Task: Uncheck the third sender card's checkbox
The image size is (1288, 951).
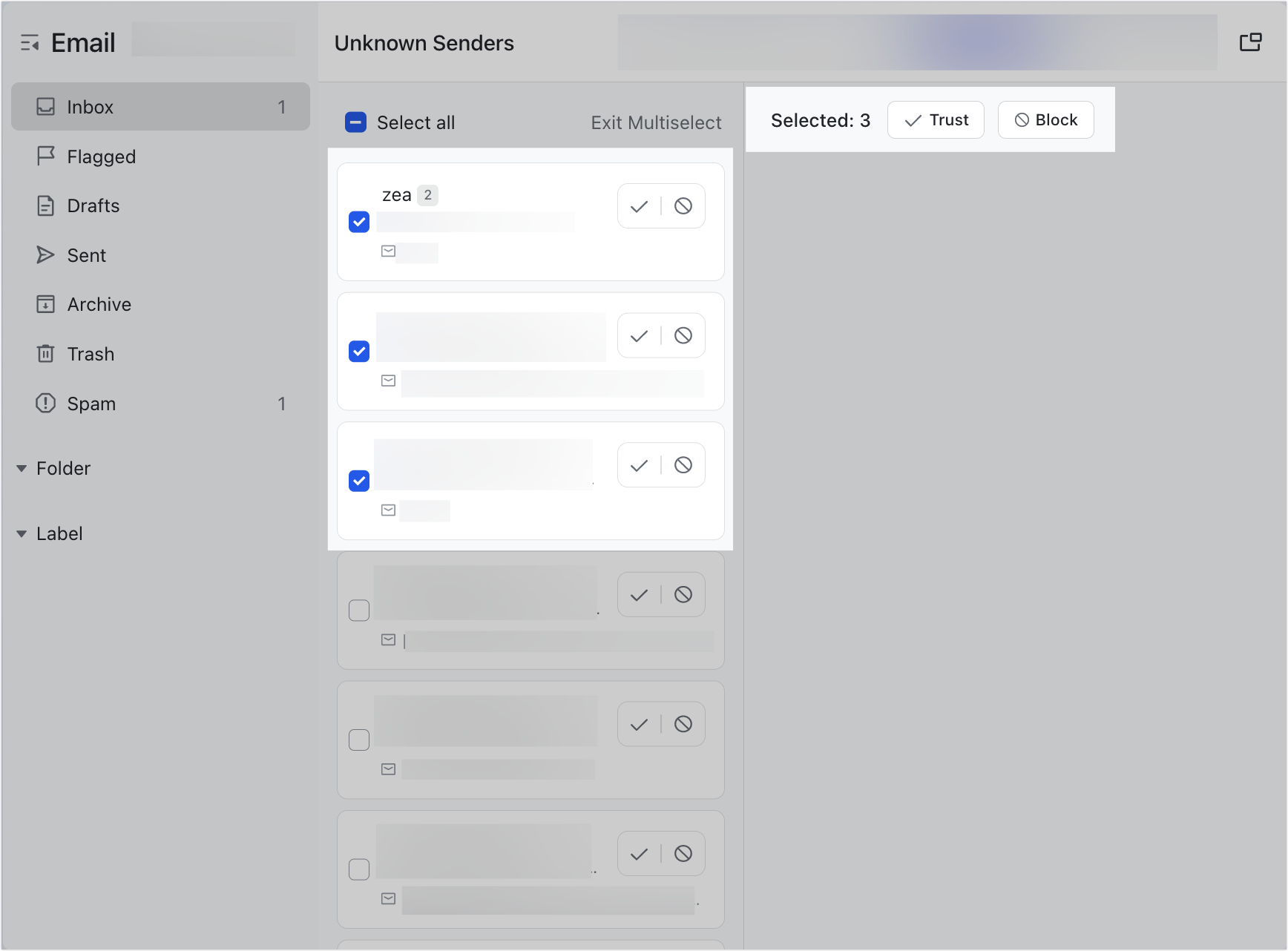Action: [359, 481]
